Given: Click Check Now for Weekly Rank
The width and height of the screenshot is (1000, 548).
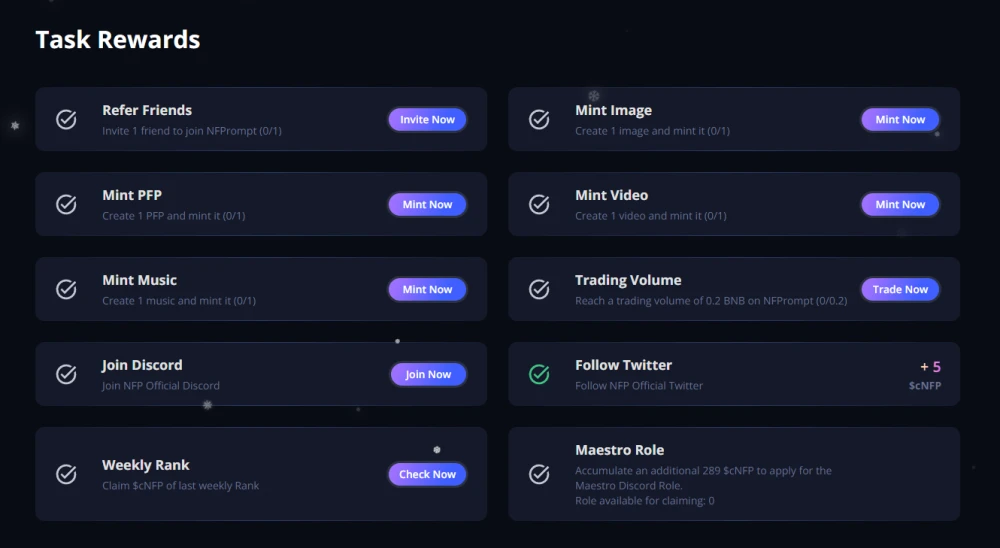Looking at the screenshot, I should tap(427, 474).
